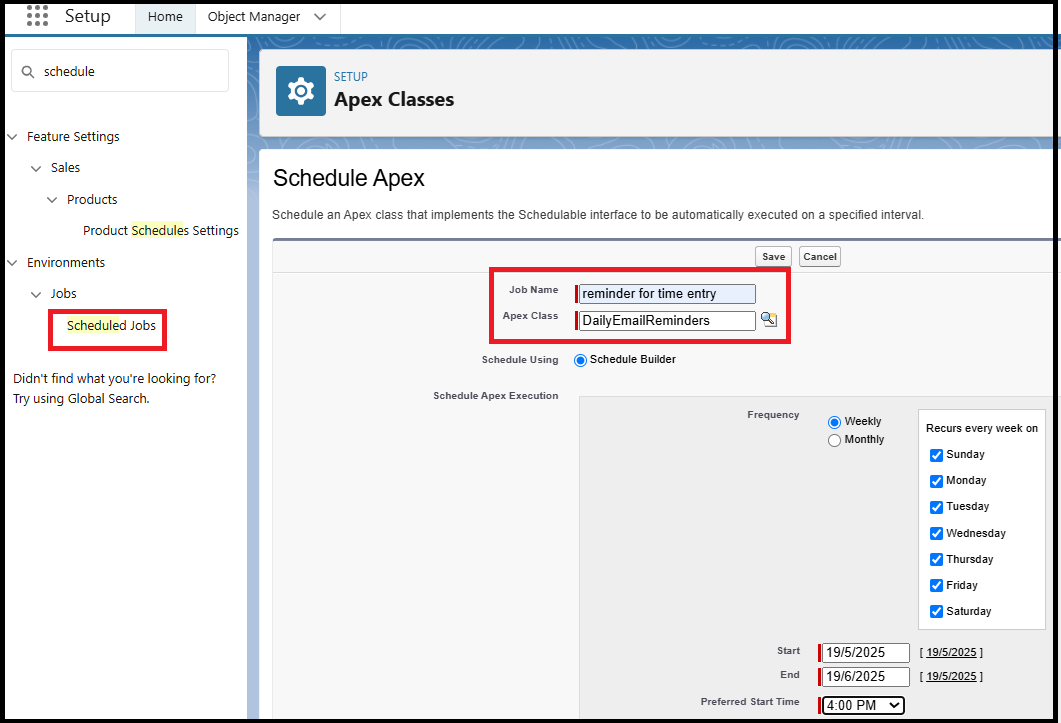Open Product Schedules Settings

click(160, 231)
